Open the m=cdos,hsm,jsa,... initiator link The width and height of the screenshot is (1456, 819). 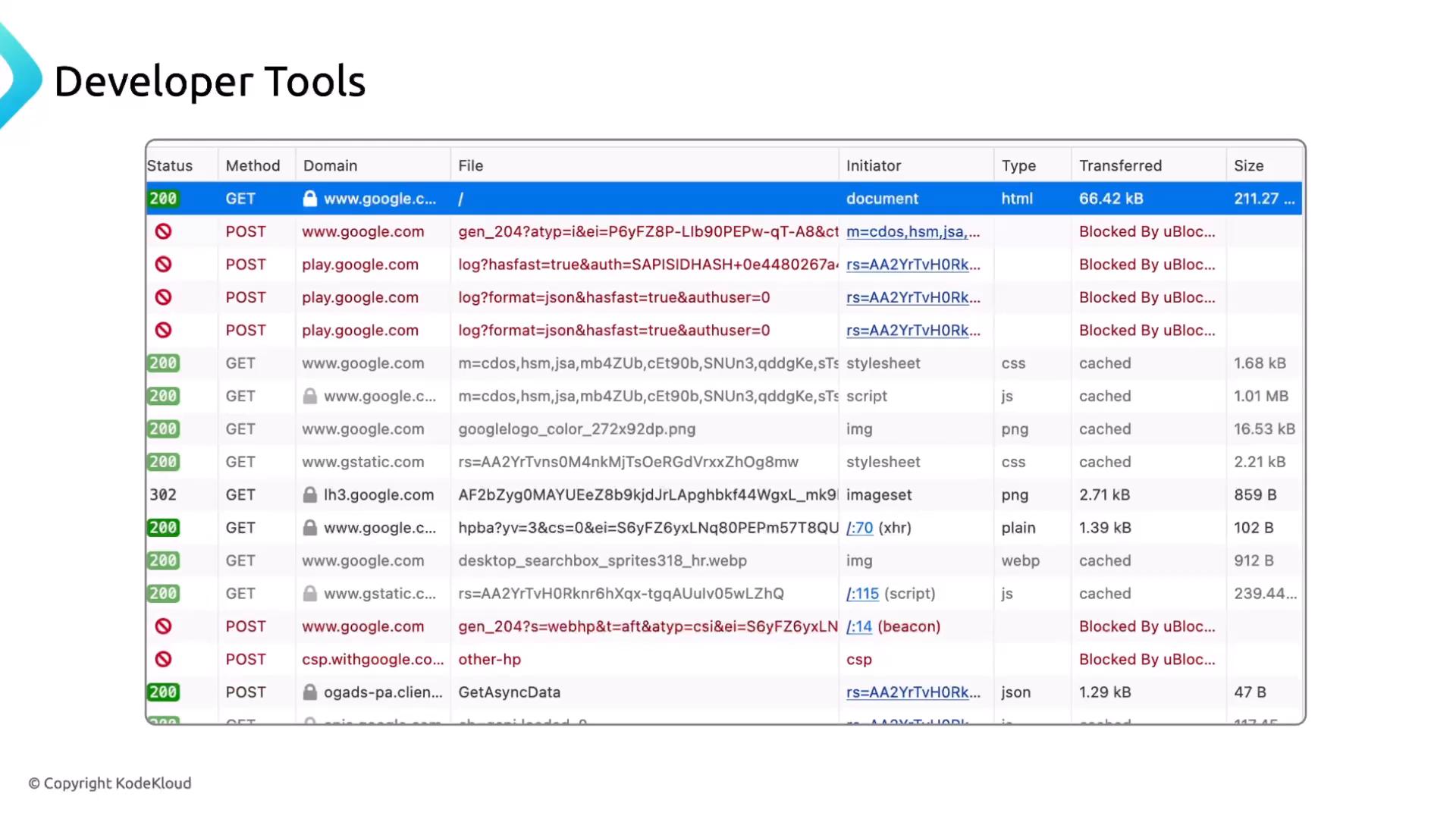(913, 231)
